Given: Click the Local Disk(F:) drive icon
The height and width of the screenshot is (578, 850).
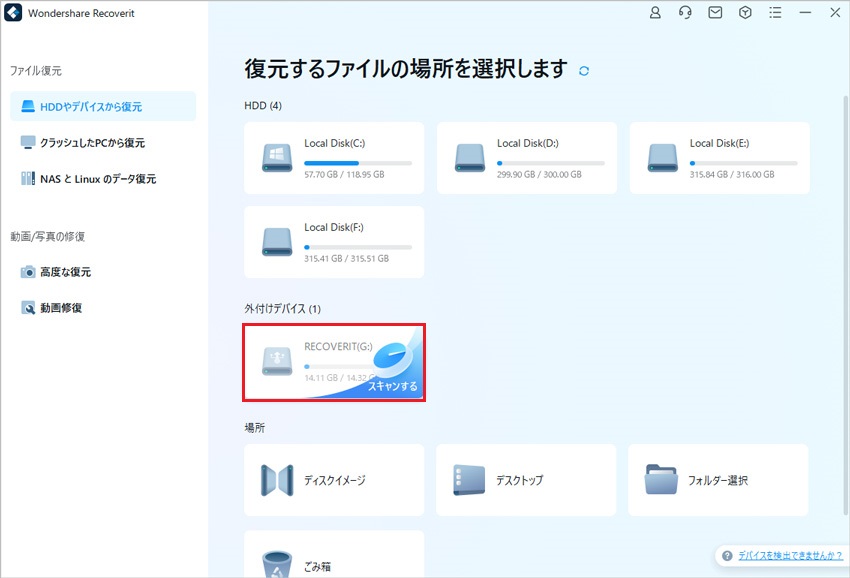Looking at the screenshot, I should tap(277, 242).
